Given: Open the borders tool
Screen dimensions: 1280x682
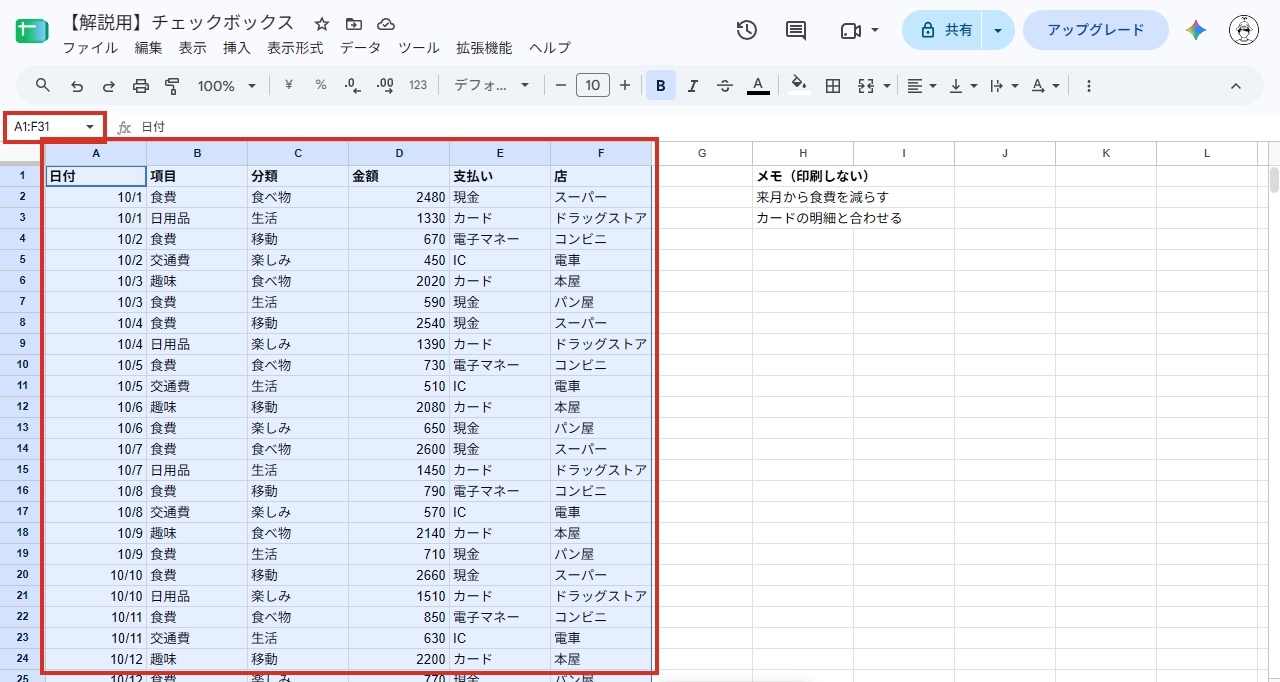Looking at the screenshot, I should [x=832, y=86].
